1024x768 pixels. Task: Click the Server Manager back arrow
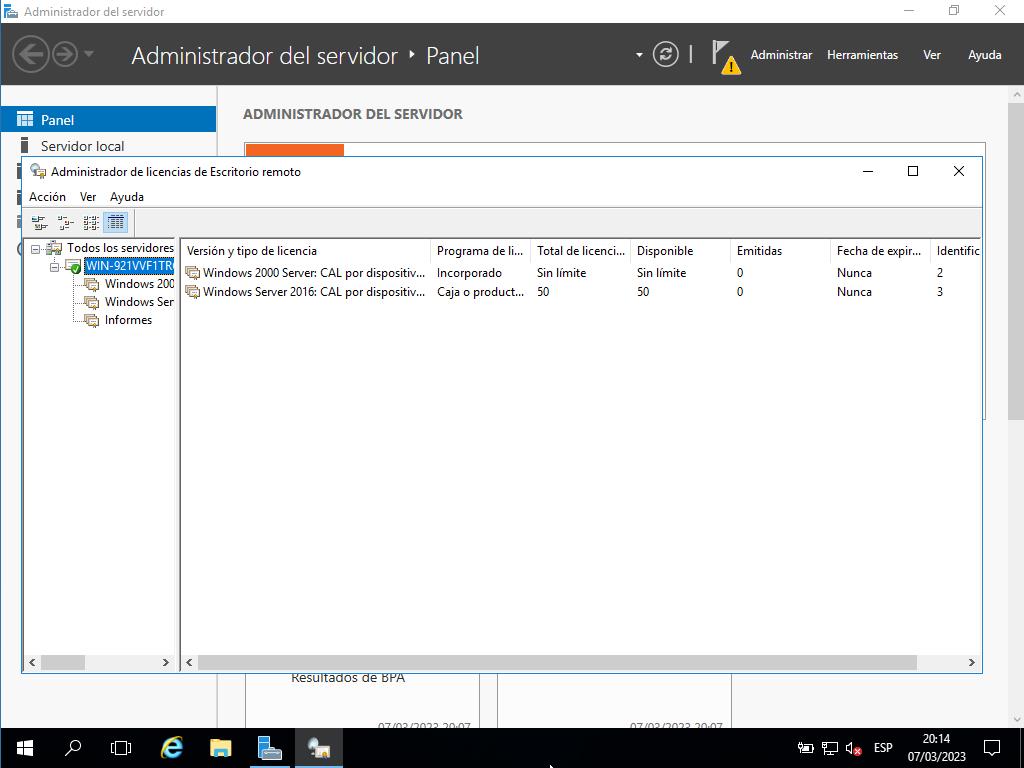pos(31,54)
